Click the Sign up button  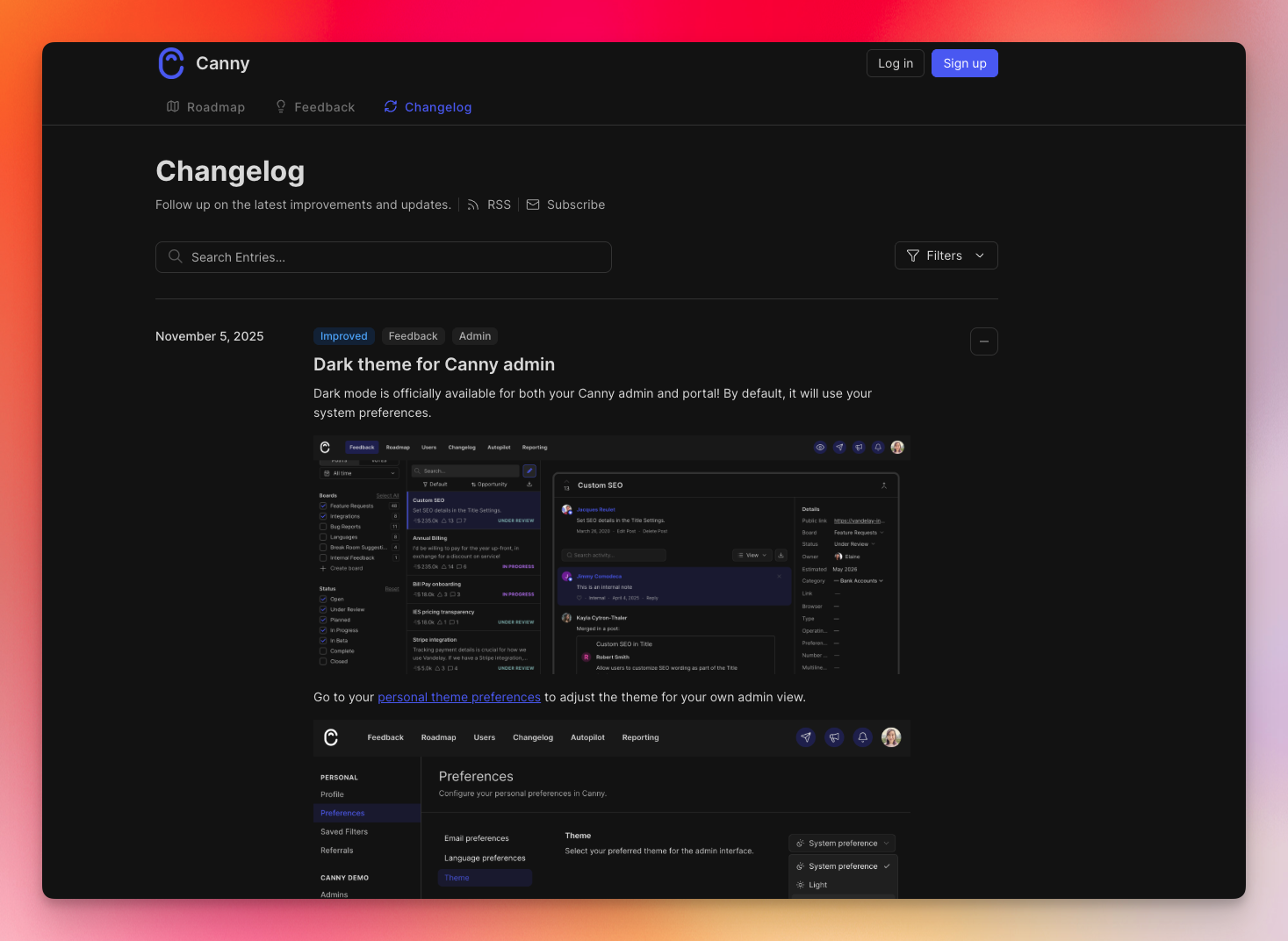tap(964, 62)
